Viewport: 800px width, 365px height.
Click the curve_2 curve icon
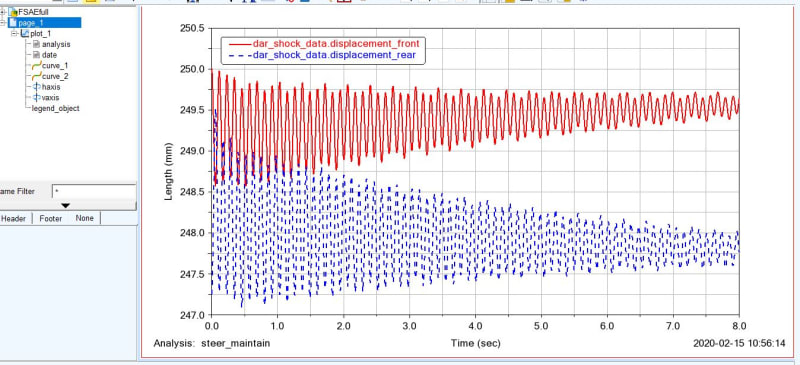click(37, 77)
